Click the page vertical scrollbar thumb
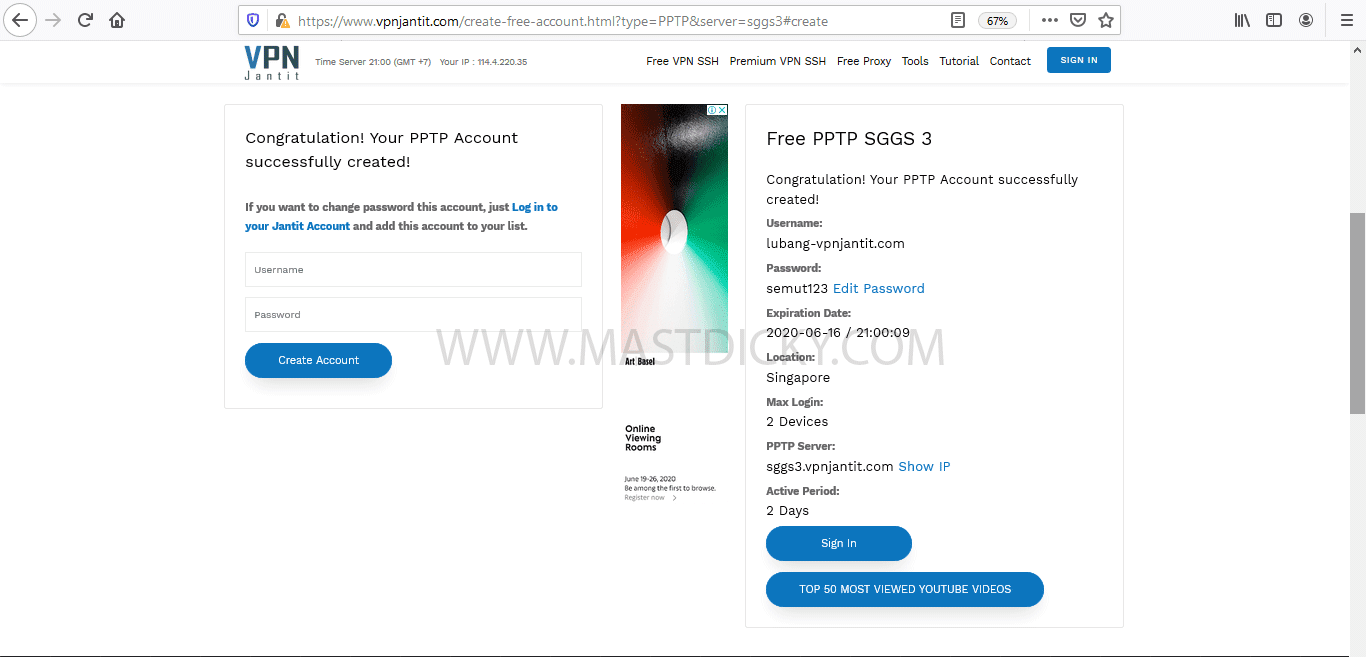 tap(1357, 313)
